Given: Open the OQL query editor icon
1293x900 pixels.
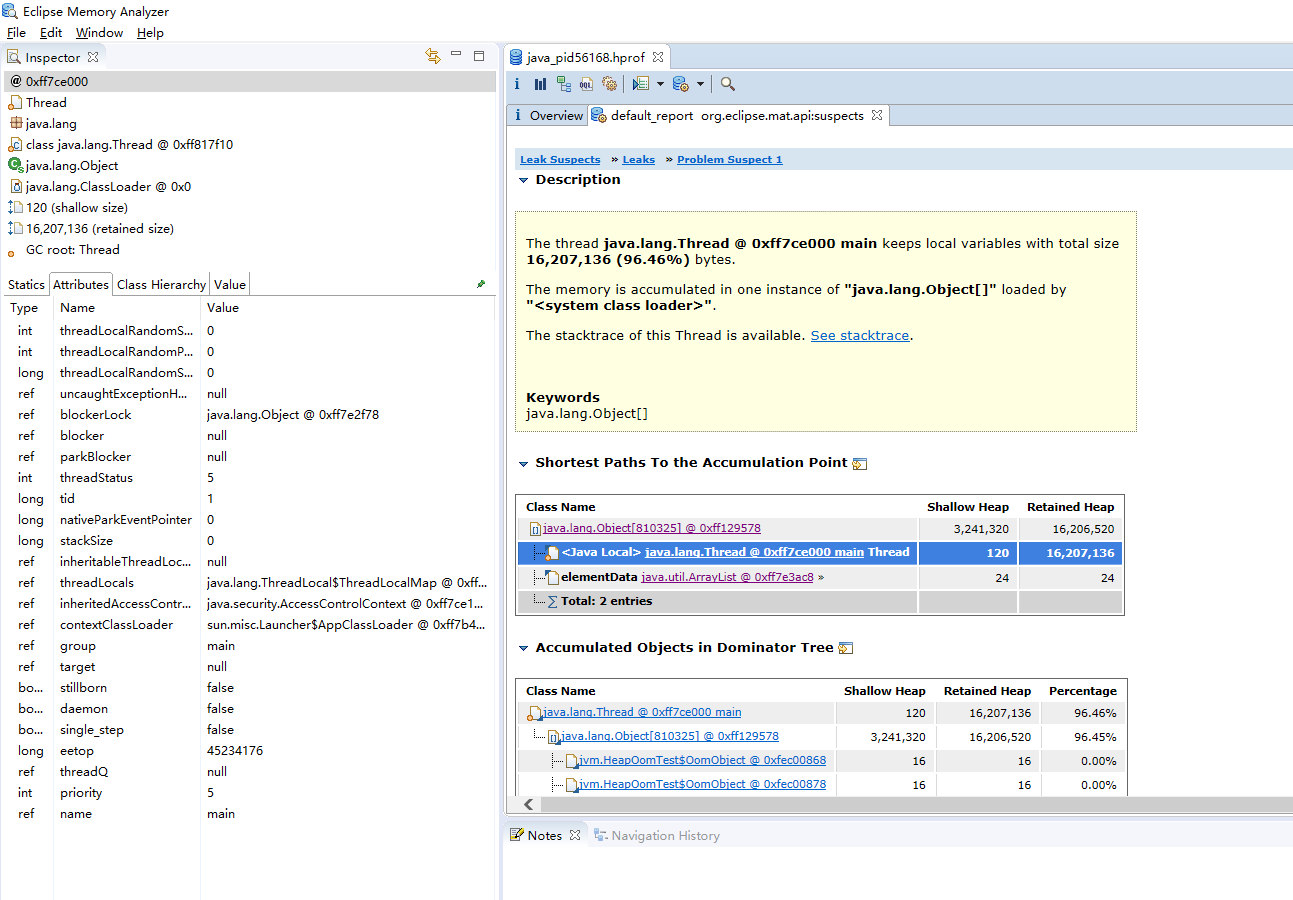Looking at the screenshot, I should tap(586, 84).
